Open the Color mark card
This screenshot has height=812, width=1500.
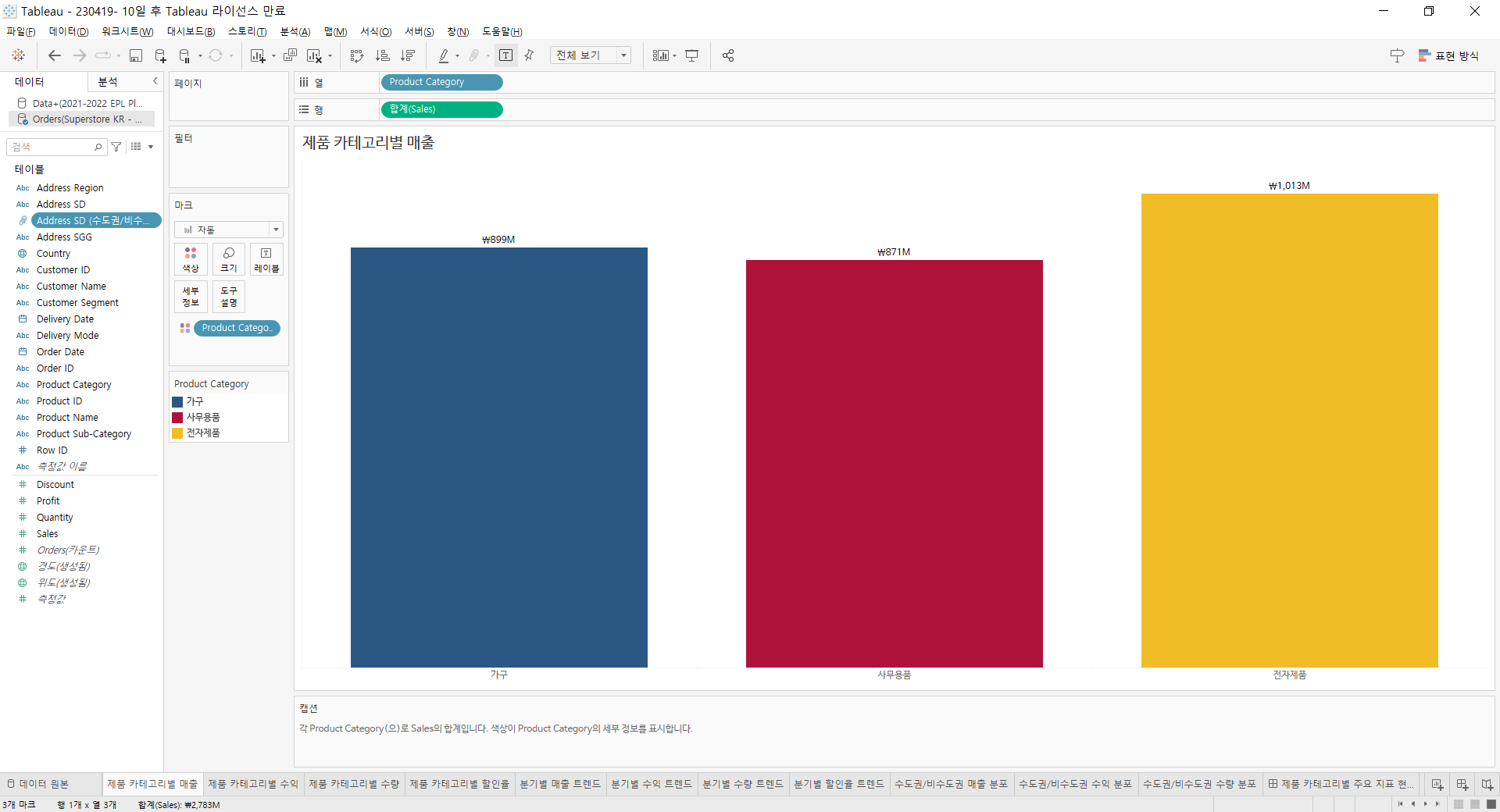click(x=191, y=259)
